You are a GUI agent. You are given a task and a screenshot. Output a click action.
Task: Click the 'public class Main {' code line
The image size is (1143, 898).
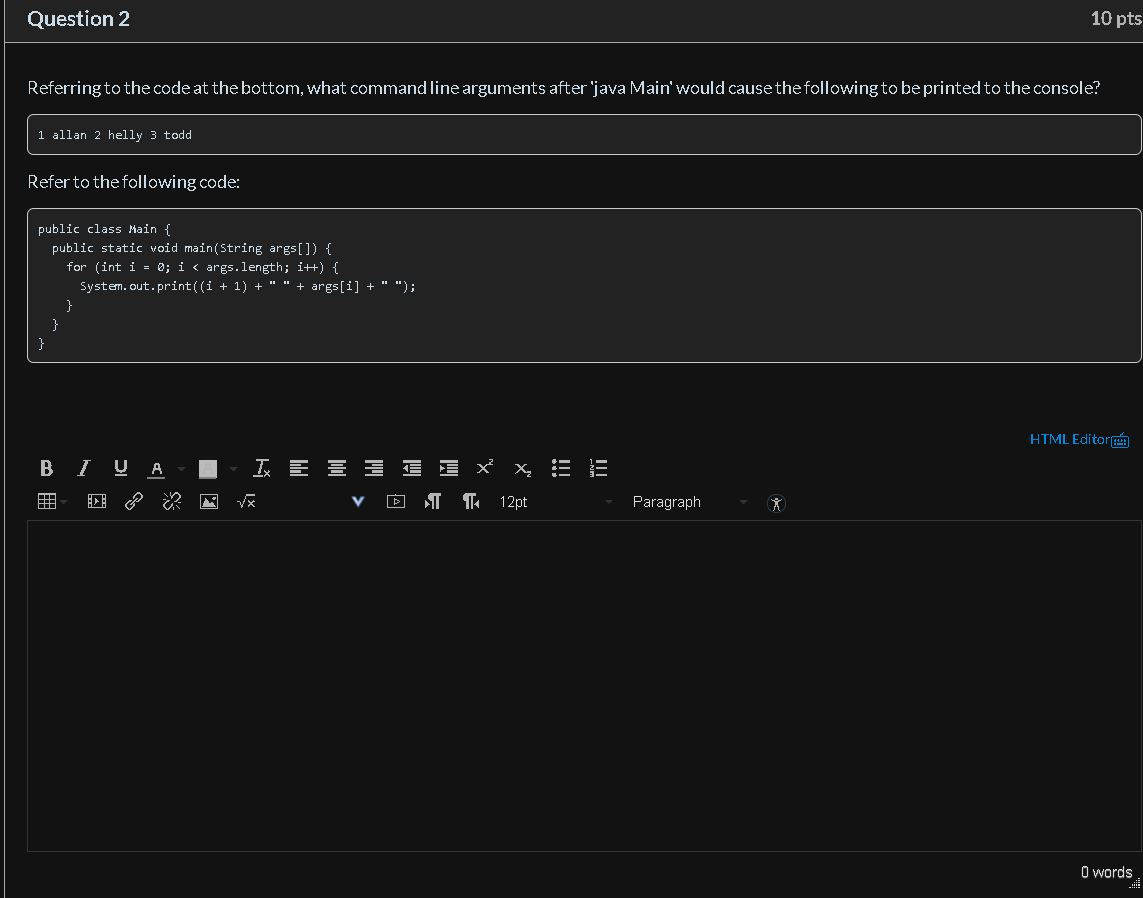pos(104,229)
